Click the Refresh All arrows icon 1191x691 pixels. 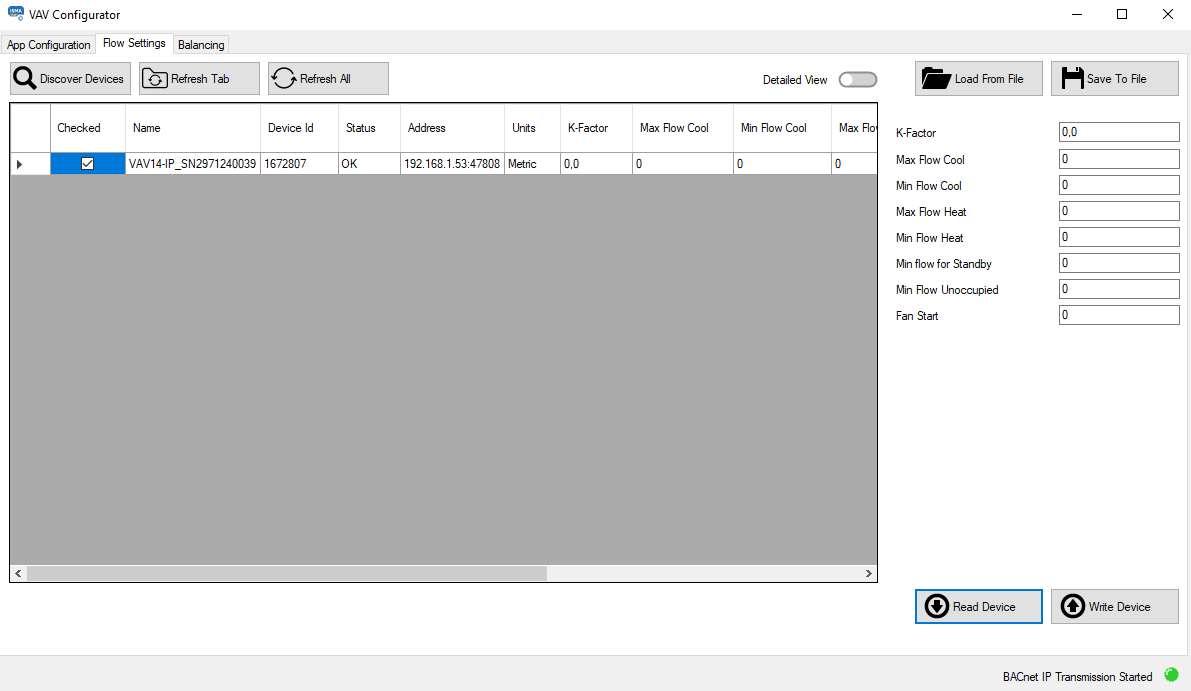point(282,78)
